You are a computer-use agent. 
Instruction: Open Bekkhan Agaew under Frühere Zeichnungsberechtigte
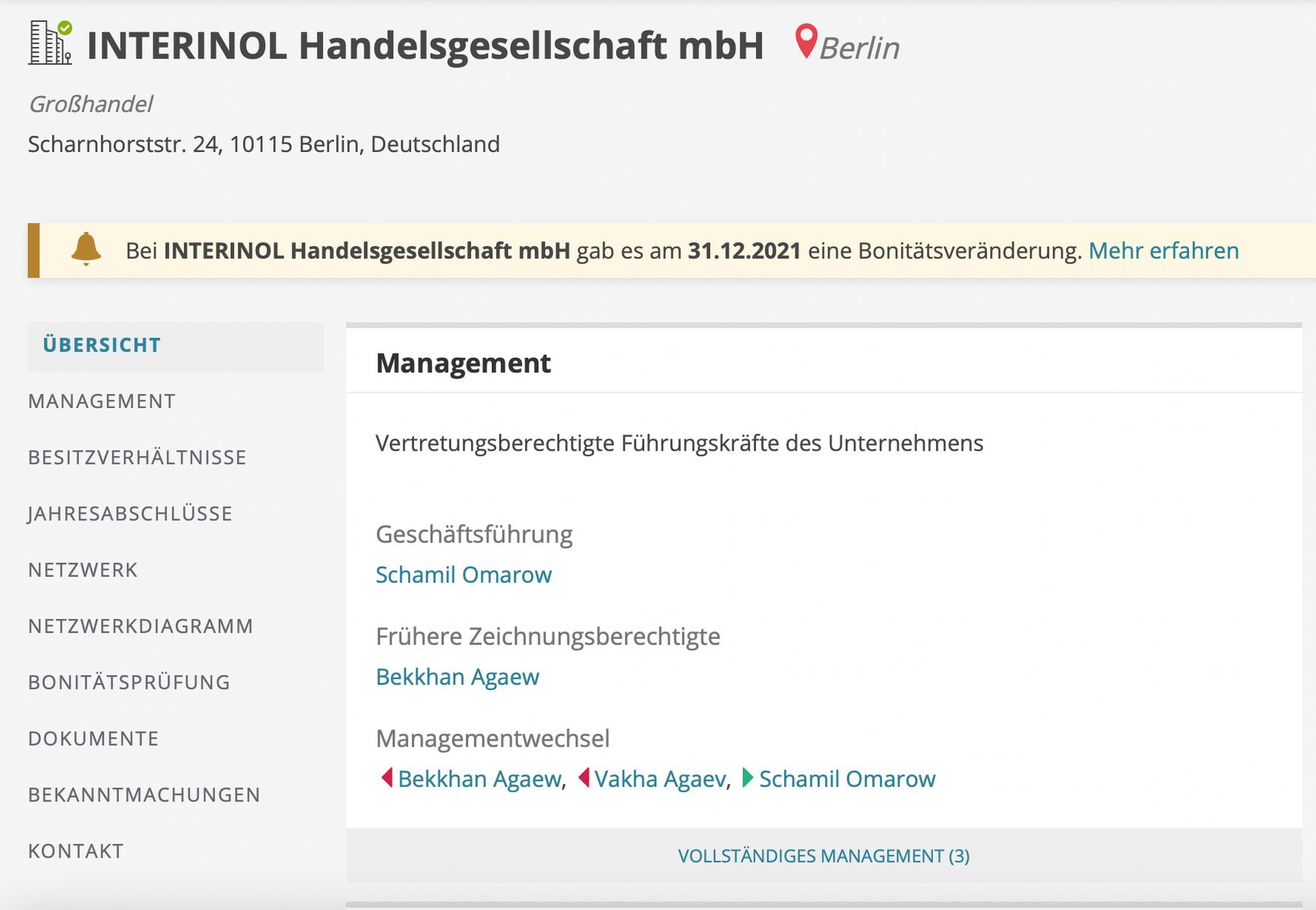(x=457, y=677)
